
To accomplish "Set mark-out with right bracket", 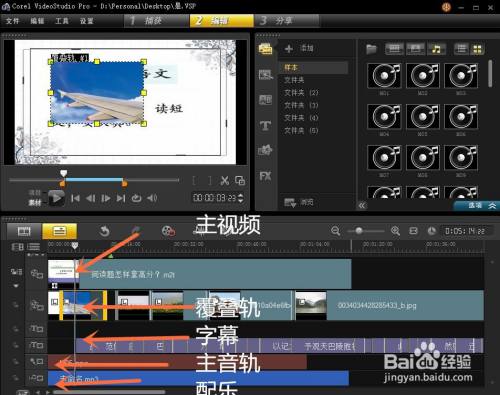I will point(210,180).
